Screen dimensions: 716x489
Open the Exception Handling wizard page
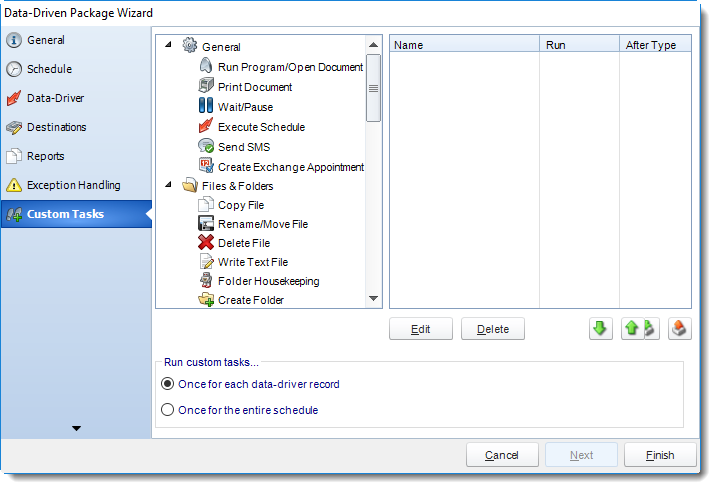74,185
